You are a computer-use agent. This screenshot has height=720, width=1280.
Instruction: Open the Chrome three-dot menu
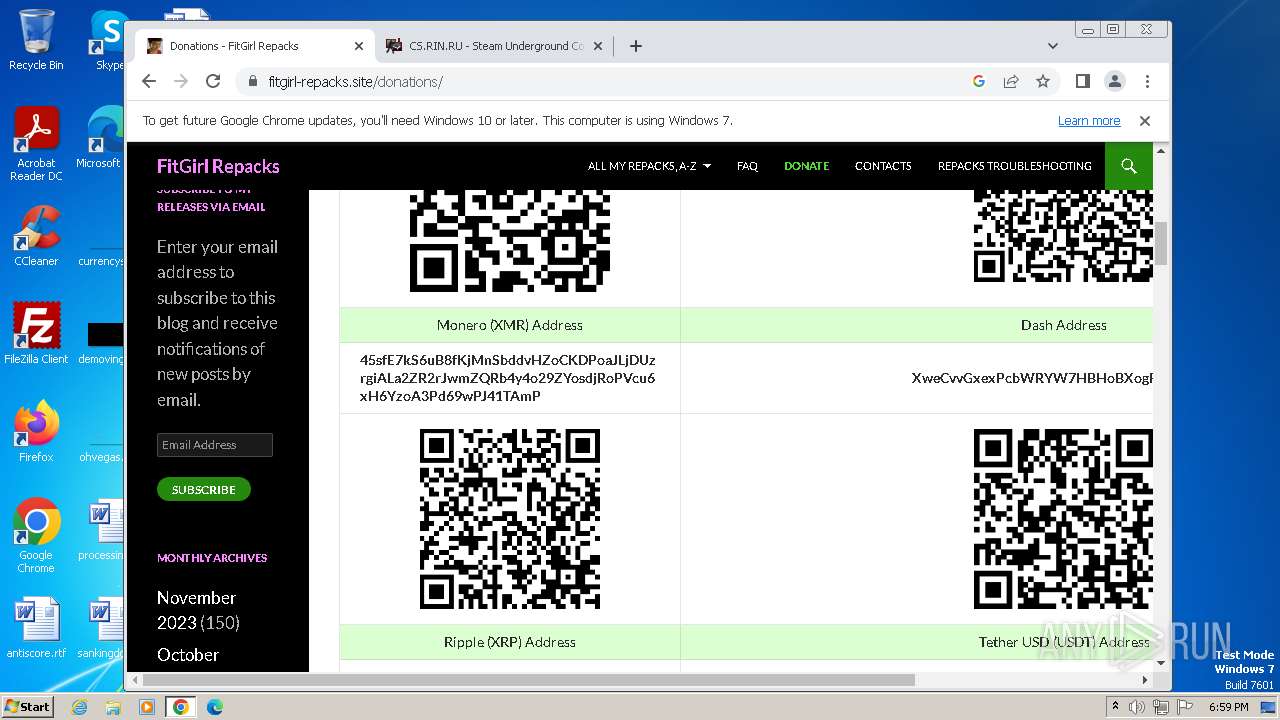click(1147, 81)
